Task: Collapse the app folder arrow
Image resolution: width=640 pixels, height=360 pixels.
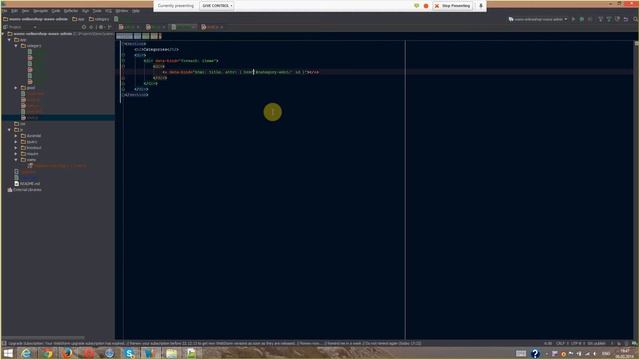Action: point(9,40)
